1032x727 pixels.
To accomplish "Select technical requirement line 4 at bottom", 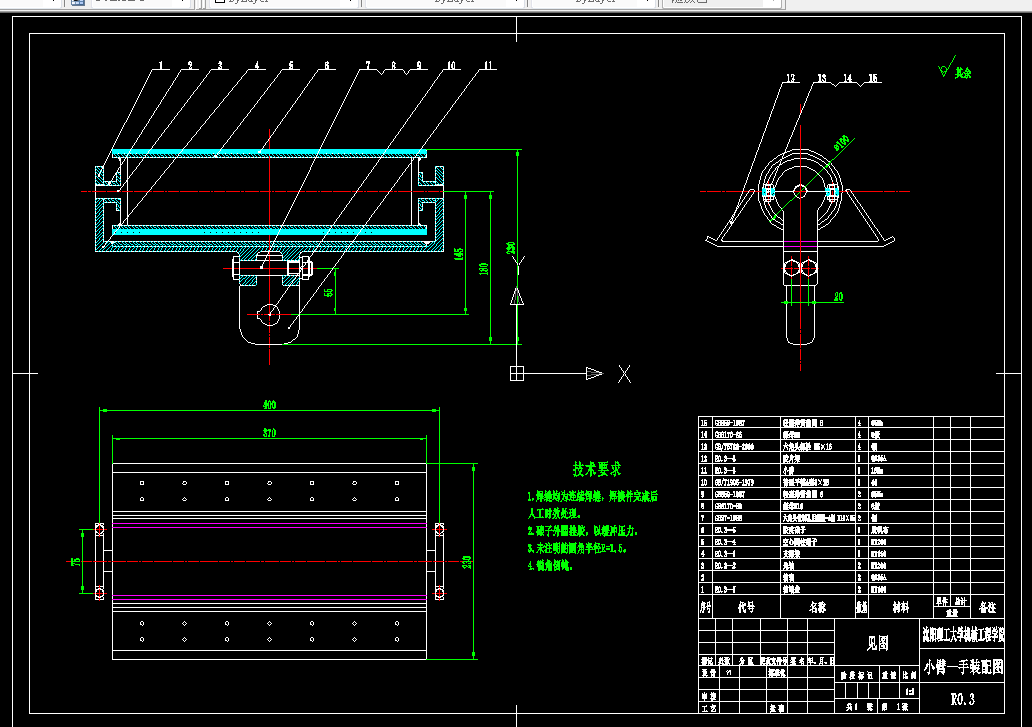I will pyautogui.click(x=550, y=565).
